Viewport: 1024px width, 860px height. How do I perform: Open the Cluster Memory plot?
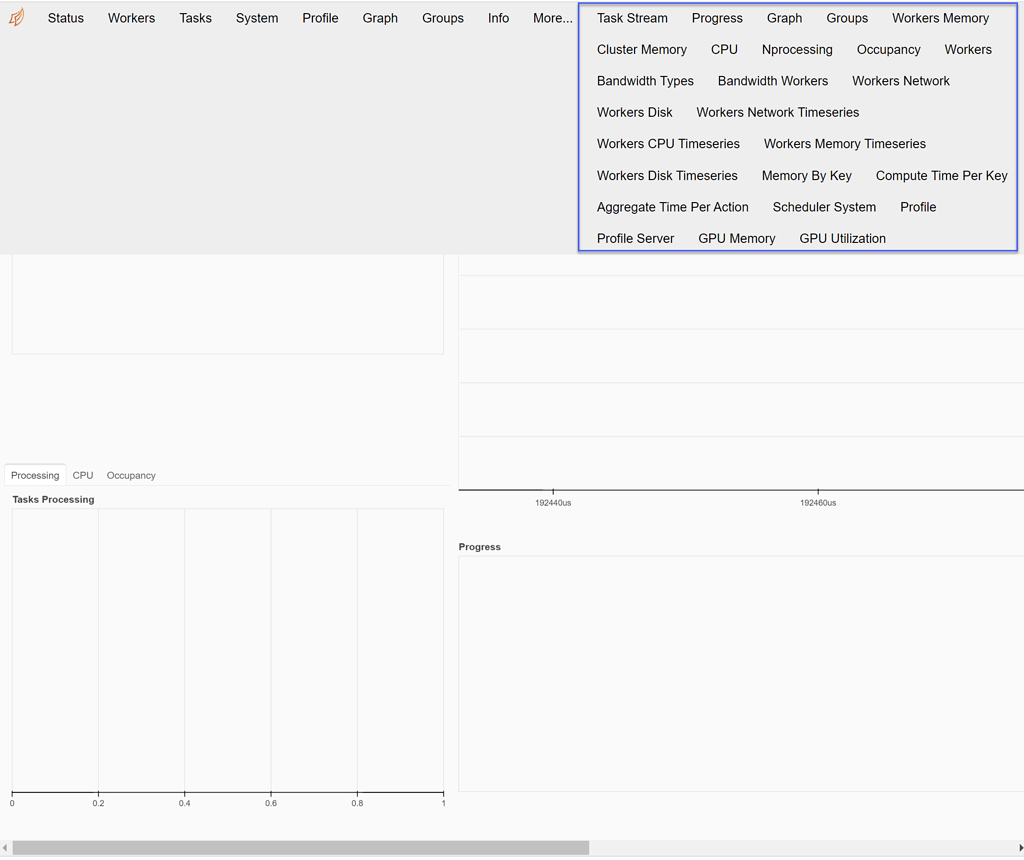(x=642, y=49)
